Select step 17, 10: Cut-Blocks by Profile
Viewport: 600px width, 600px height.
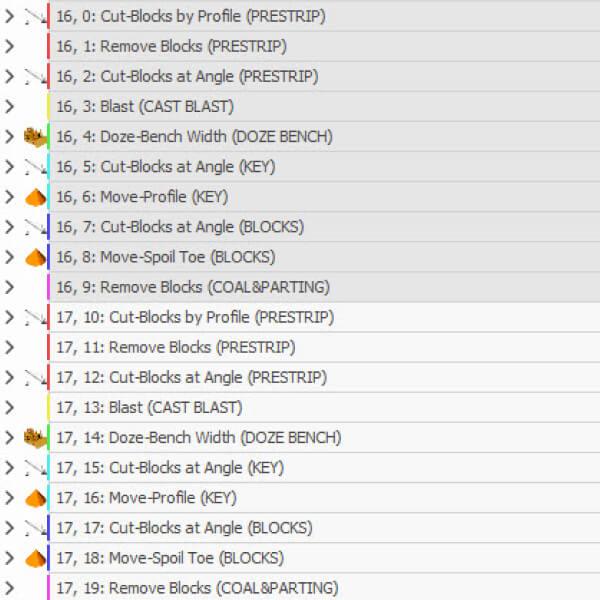(195, 318)
